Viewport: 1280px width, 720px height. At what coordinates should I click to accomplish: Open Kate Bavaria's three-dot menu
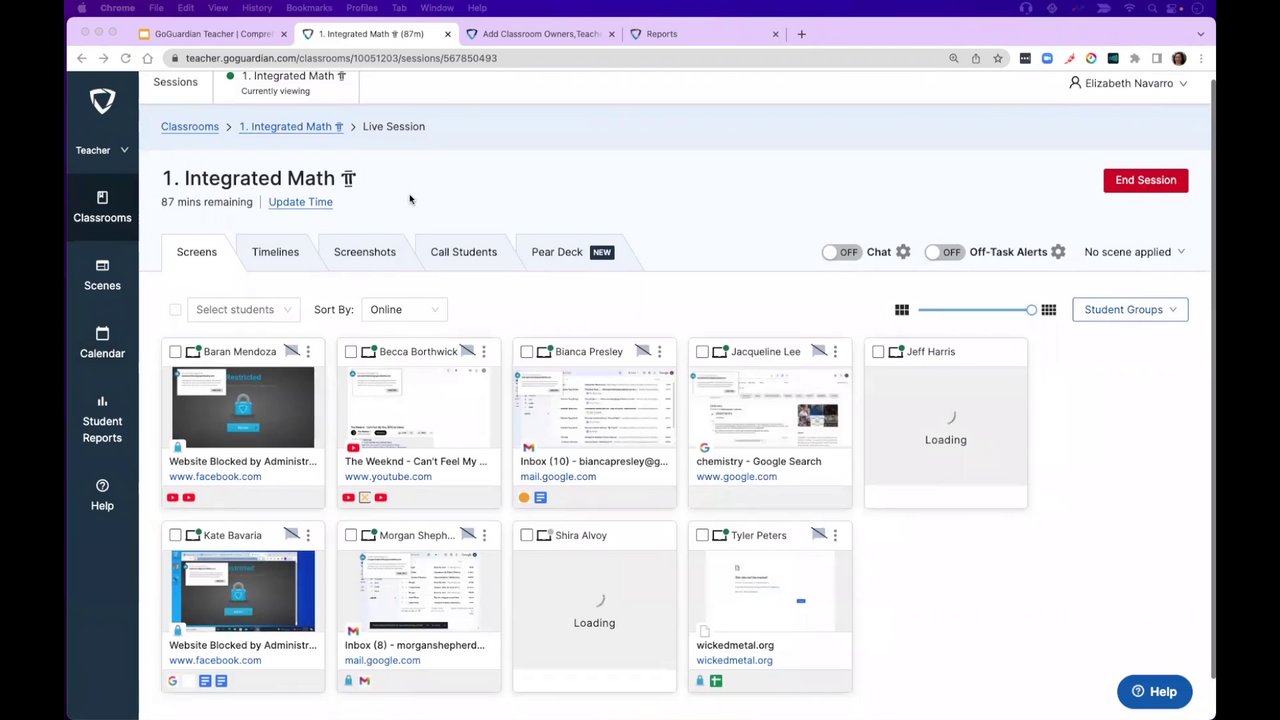click(308, 535)
